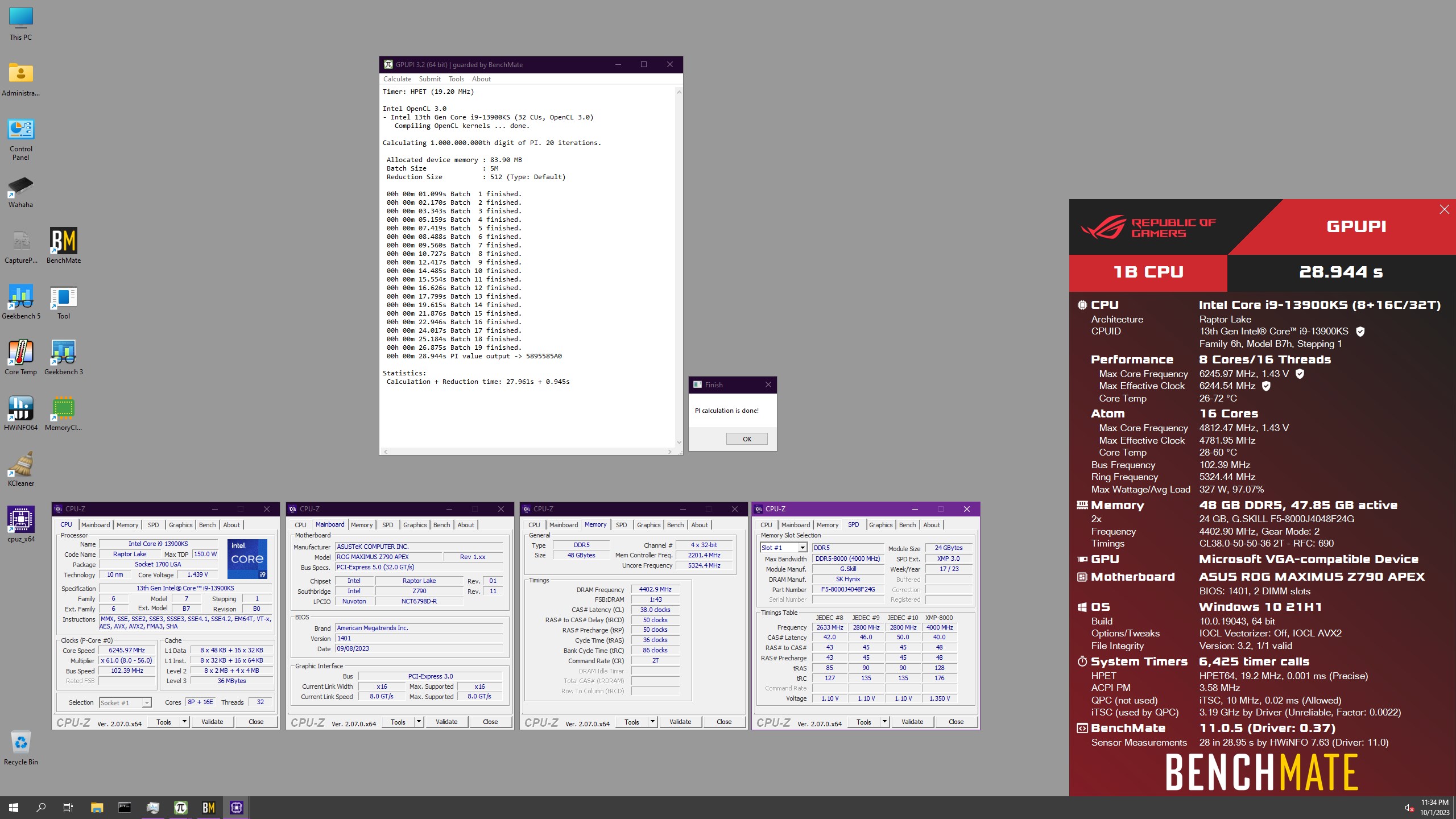Open Tools dropdown arrow in first CPU-Z
Image resolution: width=1456 pixels, height=819 pixels.
coord(184,722)
